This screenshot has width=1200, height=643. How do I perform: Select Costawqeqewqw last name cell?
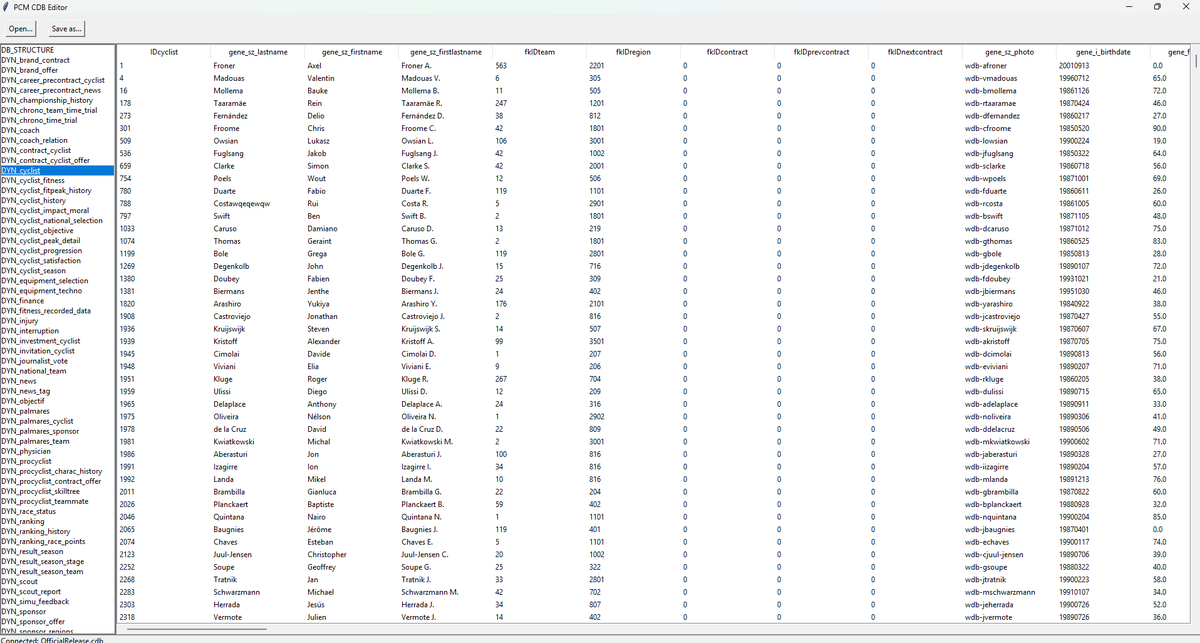(241, 203)
